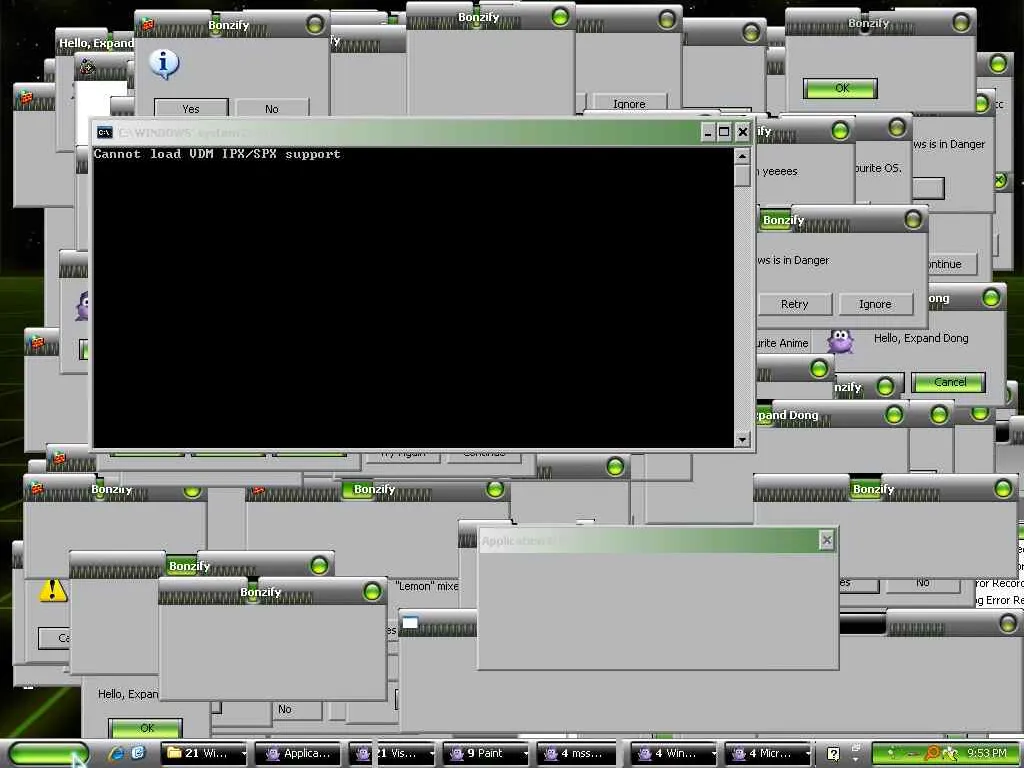
Task: Click the 'Cannot load VDM IPX/SPX support' text
Action: (x=217, y=154)
